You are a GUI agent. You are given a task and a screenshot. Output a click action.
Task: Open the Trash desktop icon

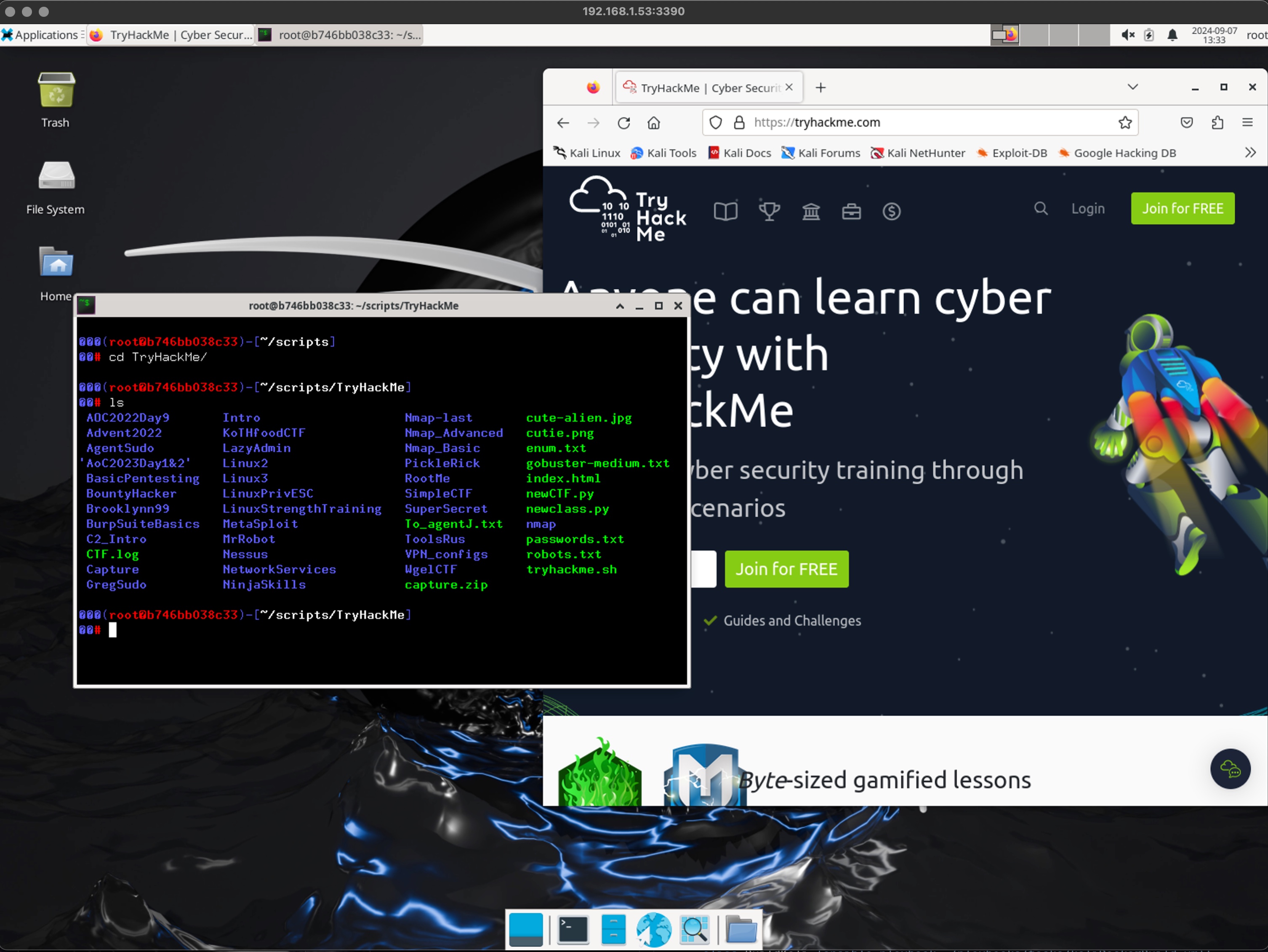56,90
